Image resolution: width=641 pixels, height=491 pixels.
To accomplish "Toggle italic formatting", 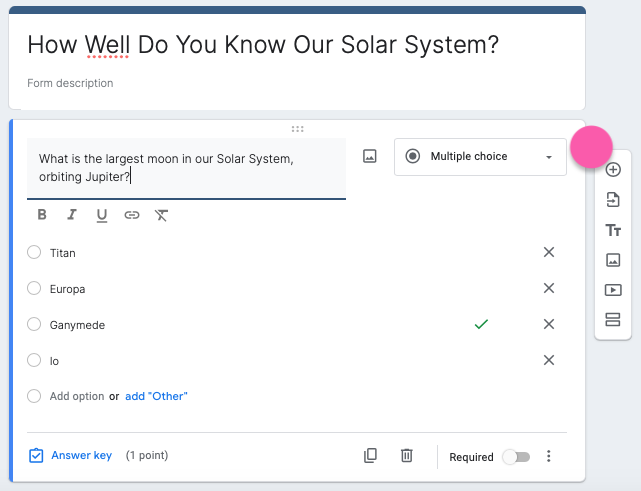I will tap(72, 215).
